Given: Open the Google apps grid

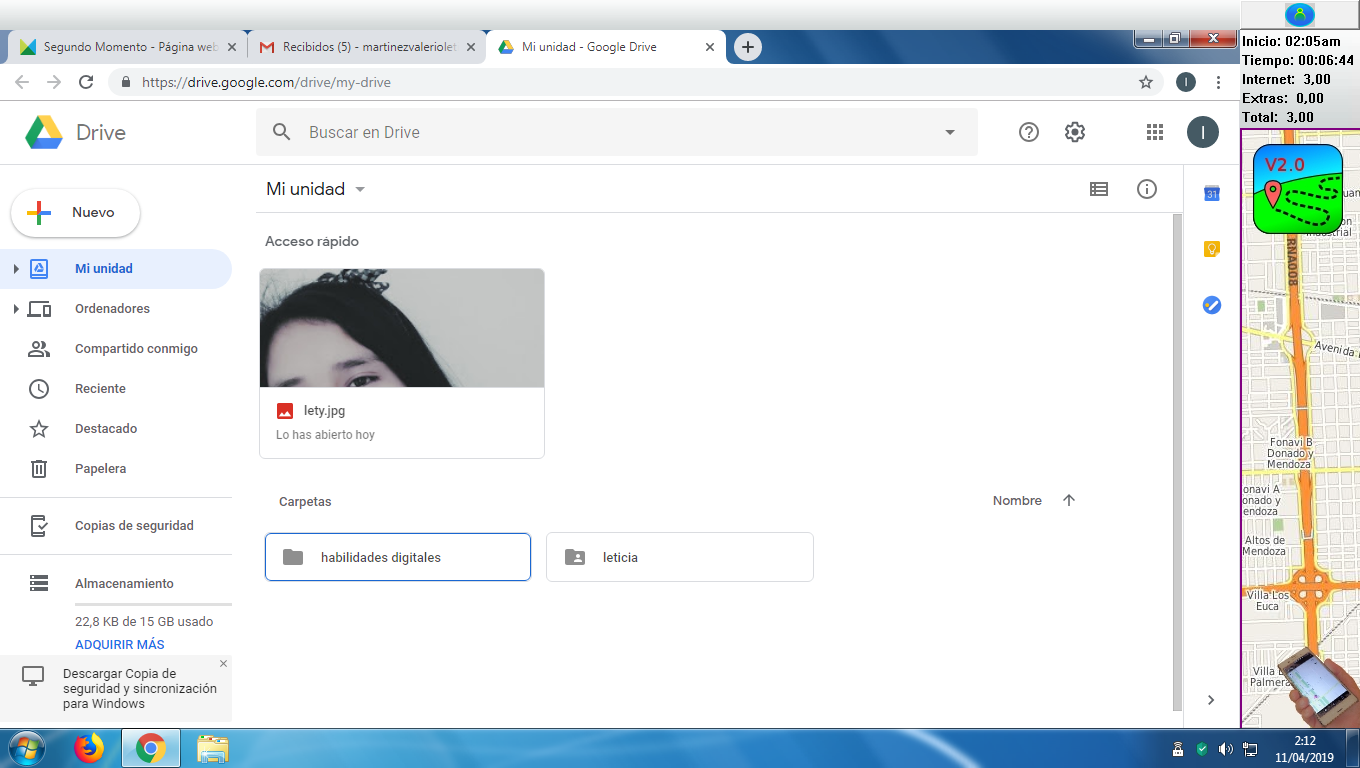Looking at the screenshot, I should [x=1154, y=132].
